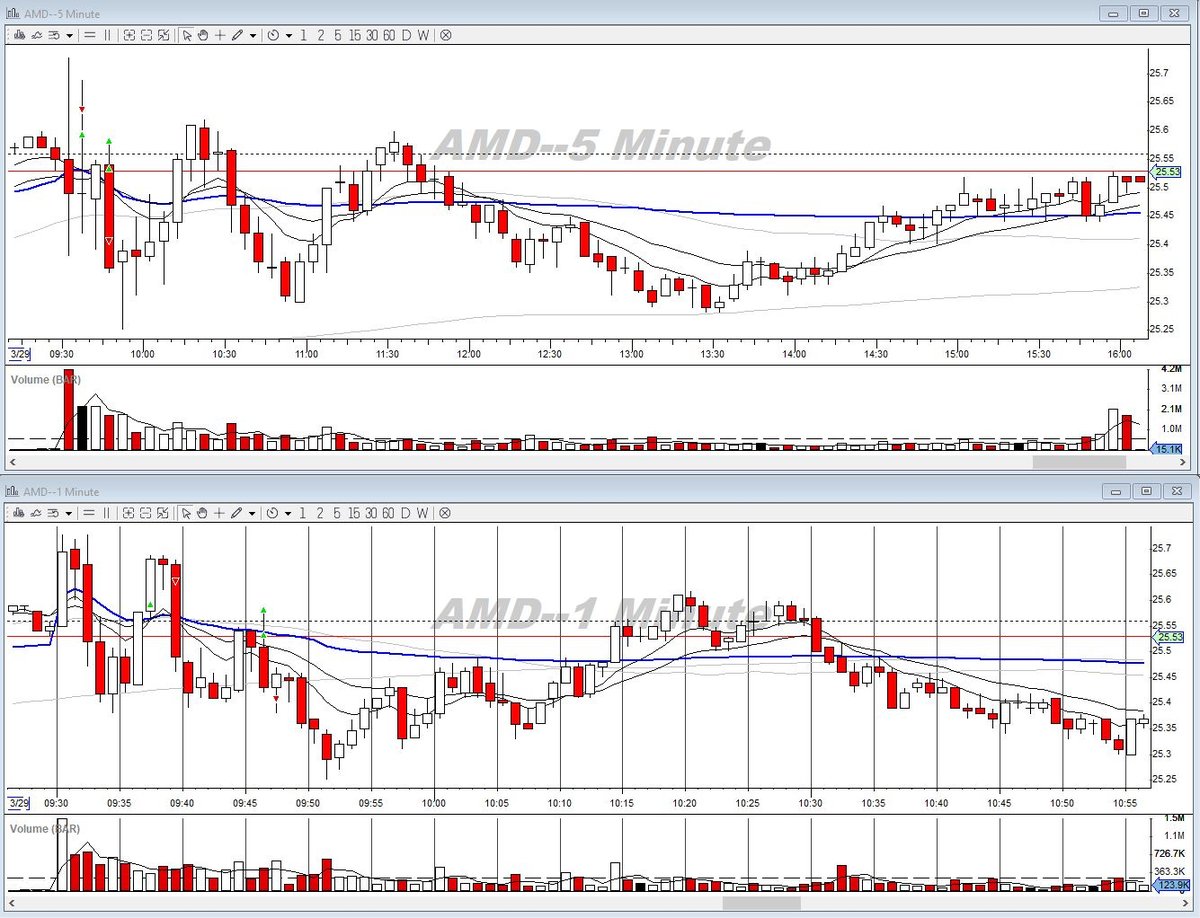Click Volume (BAR) label in 1 Minute window
The image size is (1200, 918).
tap(45, 829)
